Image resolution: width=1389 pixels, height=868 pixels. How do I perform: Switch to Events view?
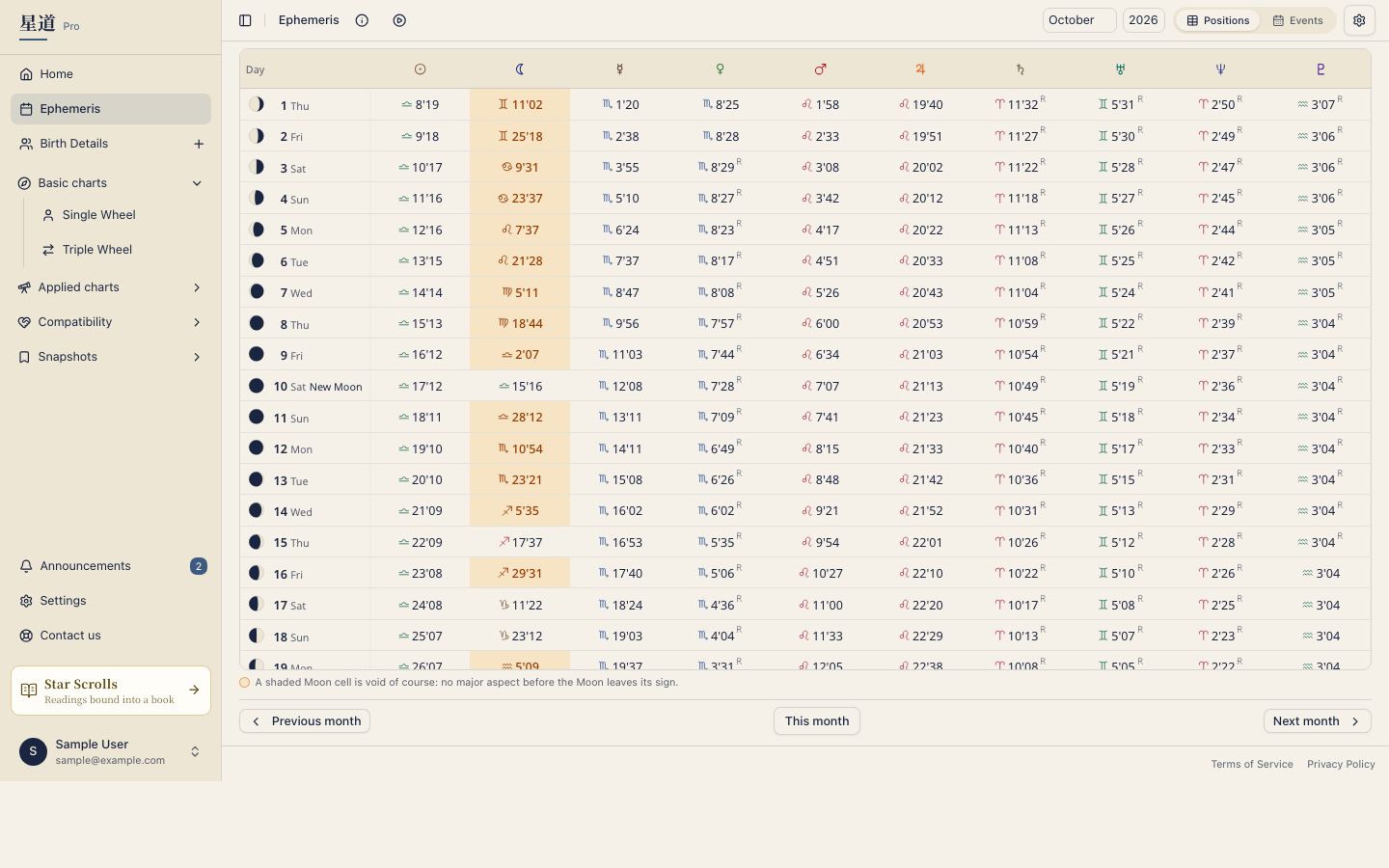[x=1297, y=20]
